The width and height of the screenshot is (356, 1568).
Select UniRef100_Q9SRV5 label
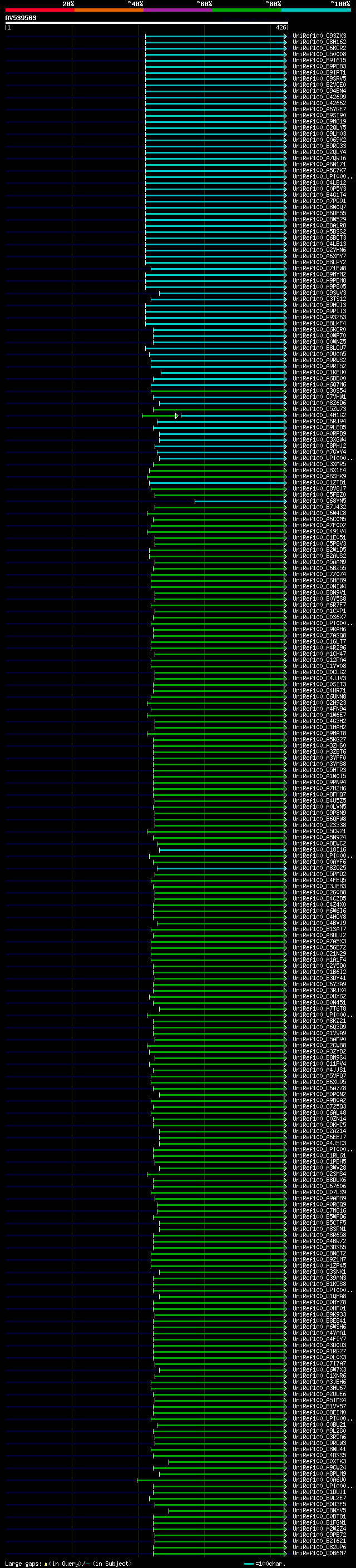pos(319,78)
